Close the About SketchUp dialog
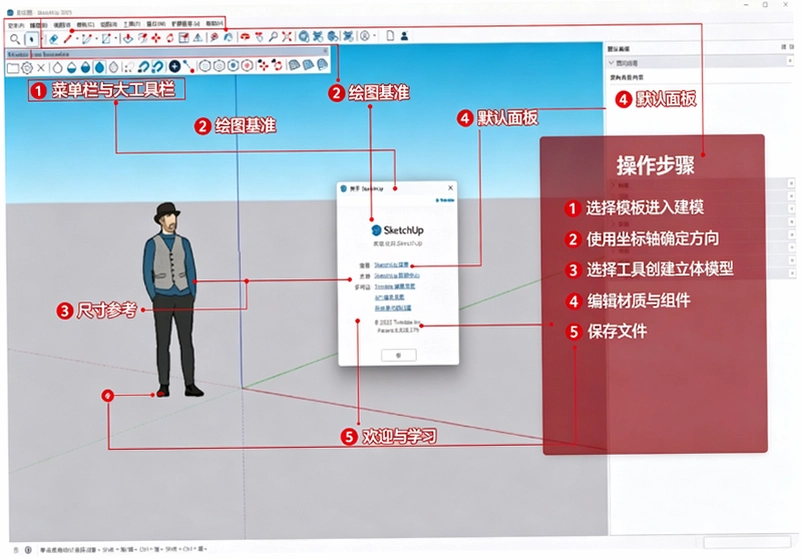The height and width of the screenshot is (559, 802). pos(450,188)
